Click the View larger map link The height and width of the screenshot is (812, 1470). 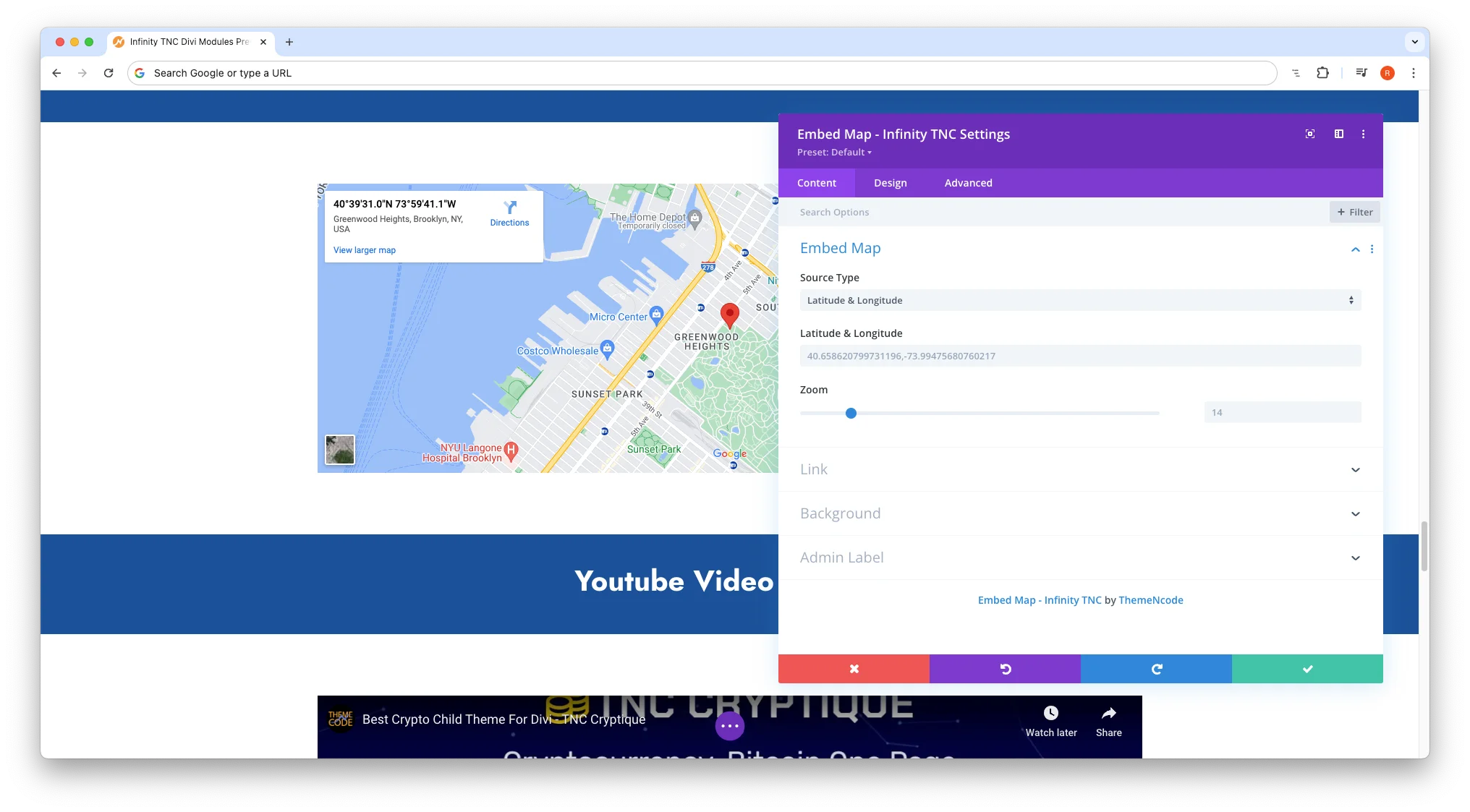coord(364,249)
